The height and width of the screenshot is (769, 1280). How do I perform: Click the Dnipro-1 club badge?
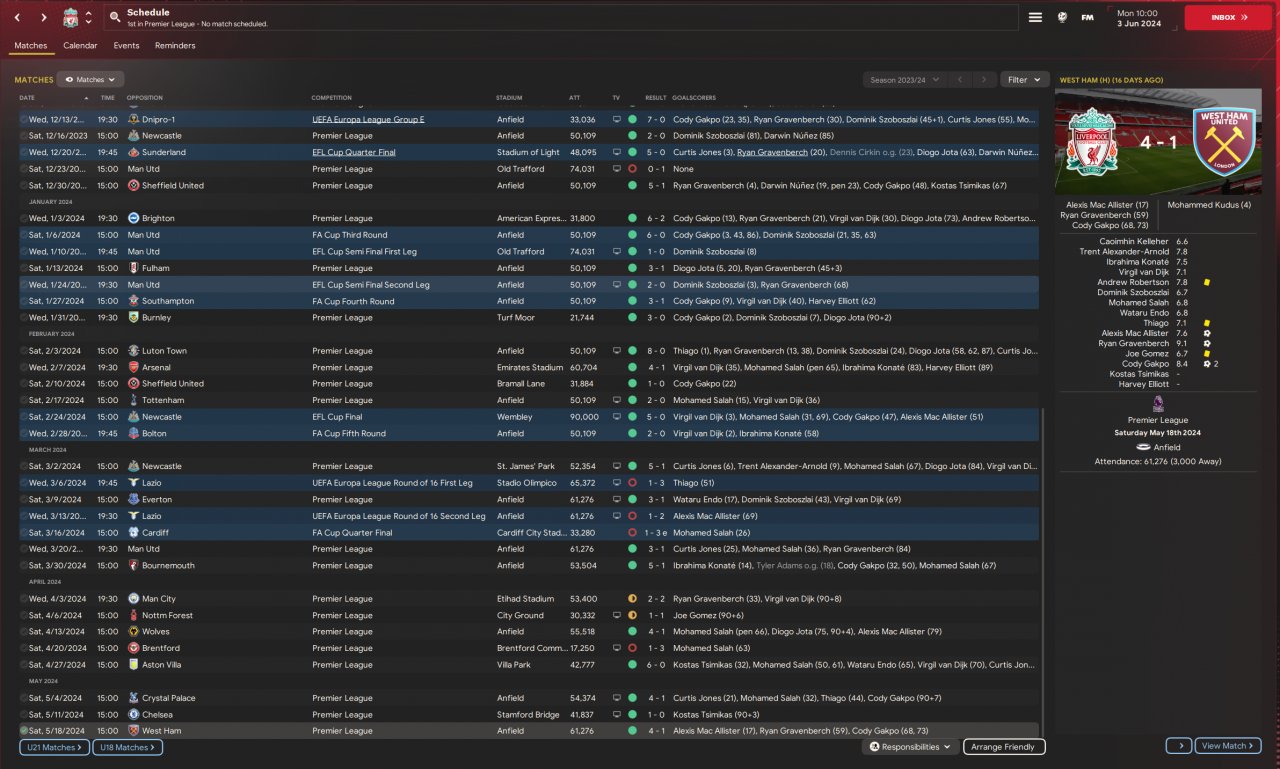[x=133, y=119]
